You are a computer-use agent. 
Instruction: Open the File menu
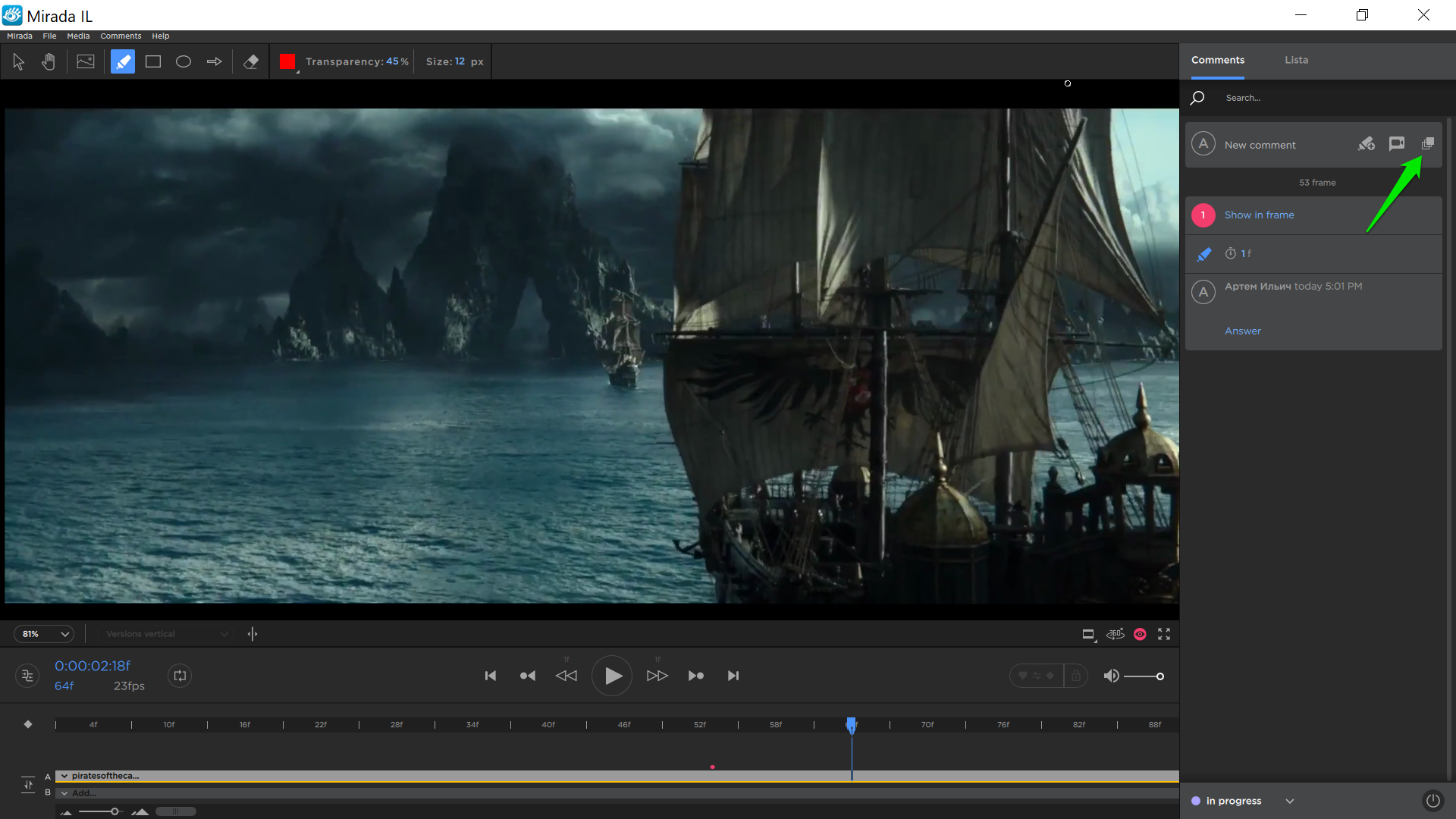click(49, 36)
